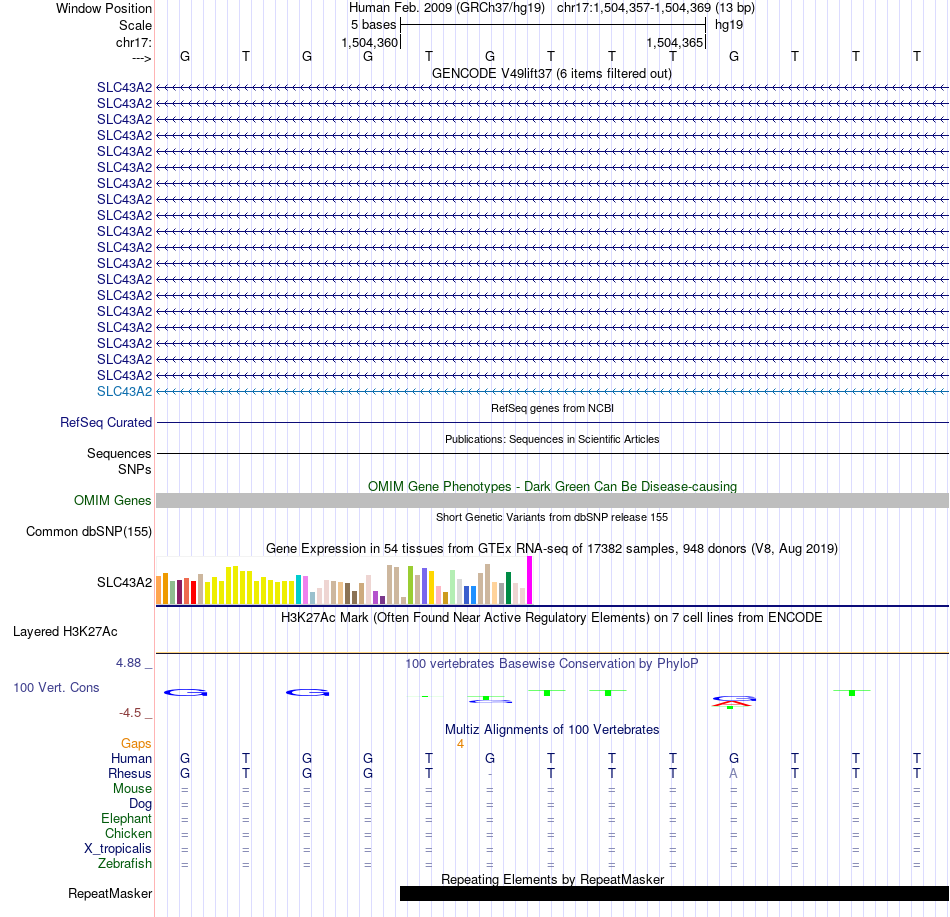Open RefSeq genes from NCBI track title
Image resolution: width=950 pixels, height=917 pixels.
coord(552,408)
